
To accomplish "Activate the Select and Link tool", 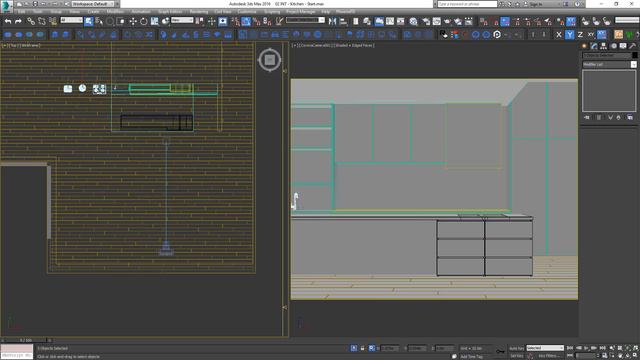I will coord(31,21).
